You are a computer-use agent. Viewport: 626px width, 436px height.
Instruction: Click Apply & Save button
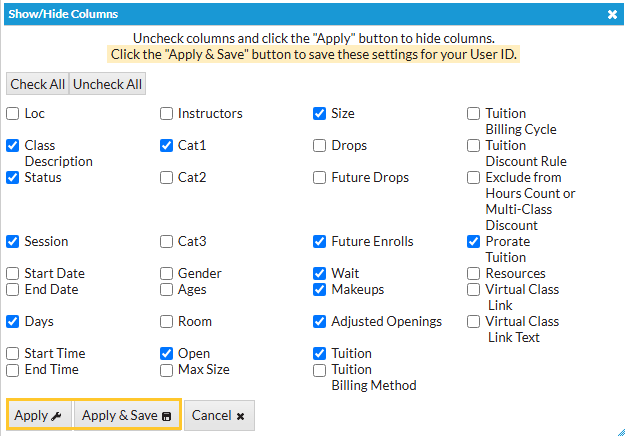tap(126, 415)
